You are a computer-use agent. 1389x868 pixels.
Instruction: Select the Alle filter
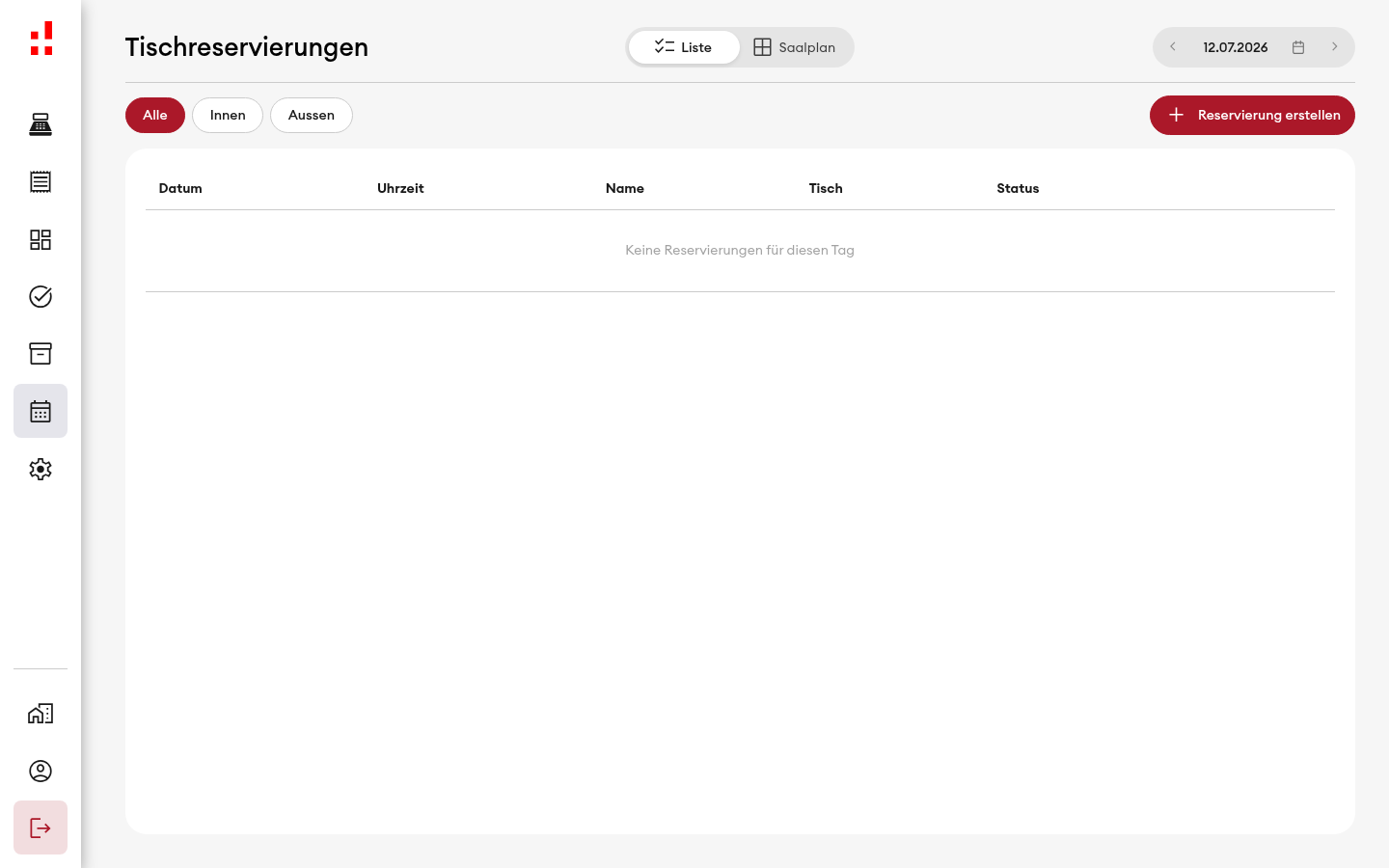pos(155,115)
